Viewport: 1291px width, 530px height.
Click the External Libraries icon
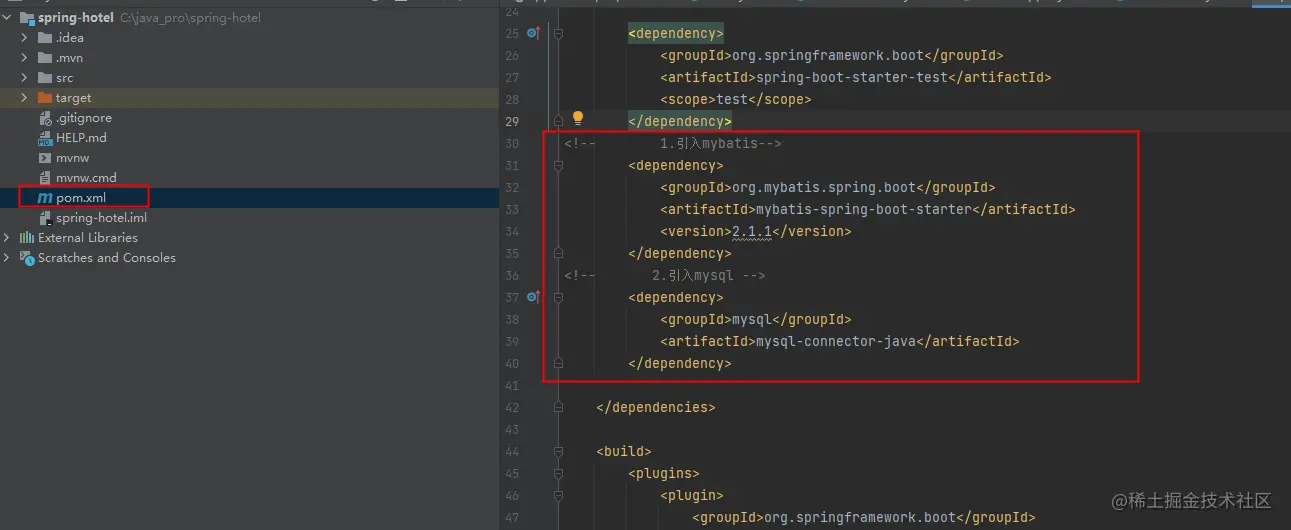point(27,238)
